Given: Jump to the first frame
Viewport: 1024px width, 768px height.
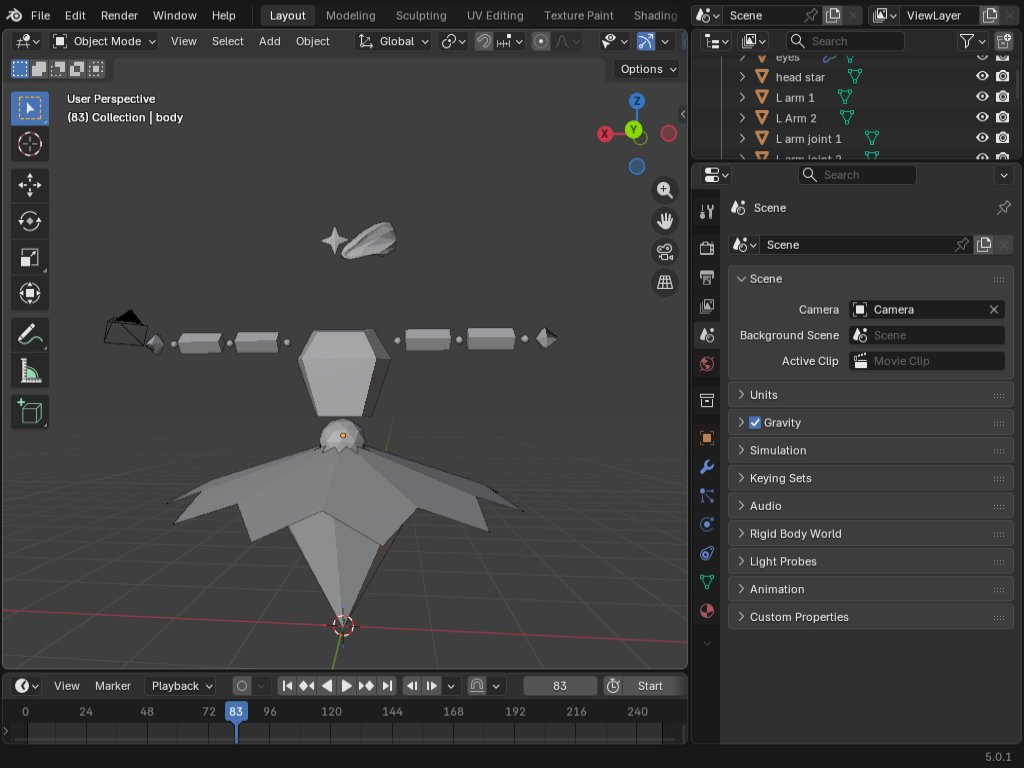Looking at the screenshot, I should [x=287, y=686].
